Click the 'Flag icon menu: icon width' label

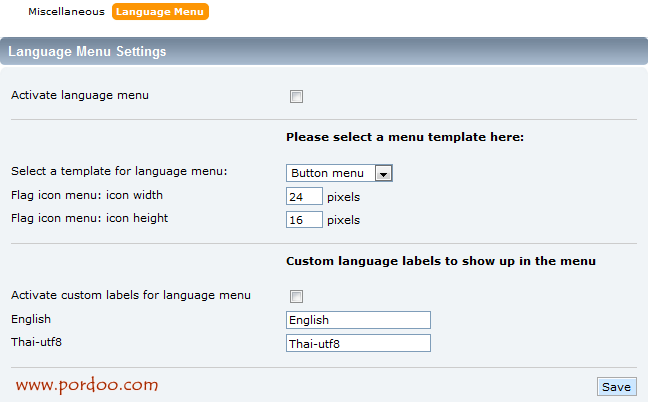[87, 195]
